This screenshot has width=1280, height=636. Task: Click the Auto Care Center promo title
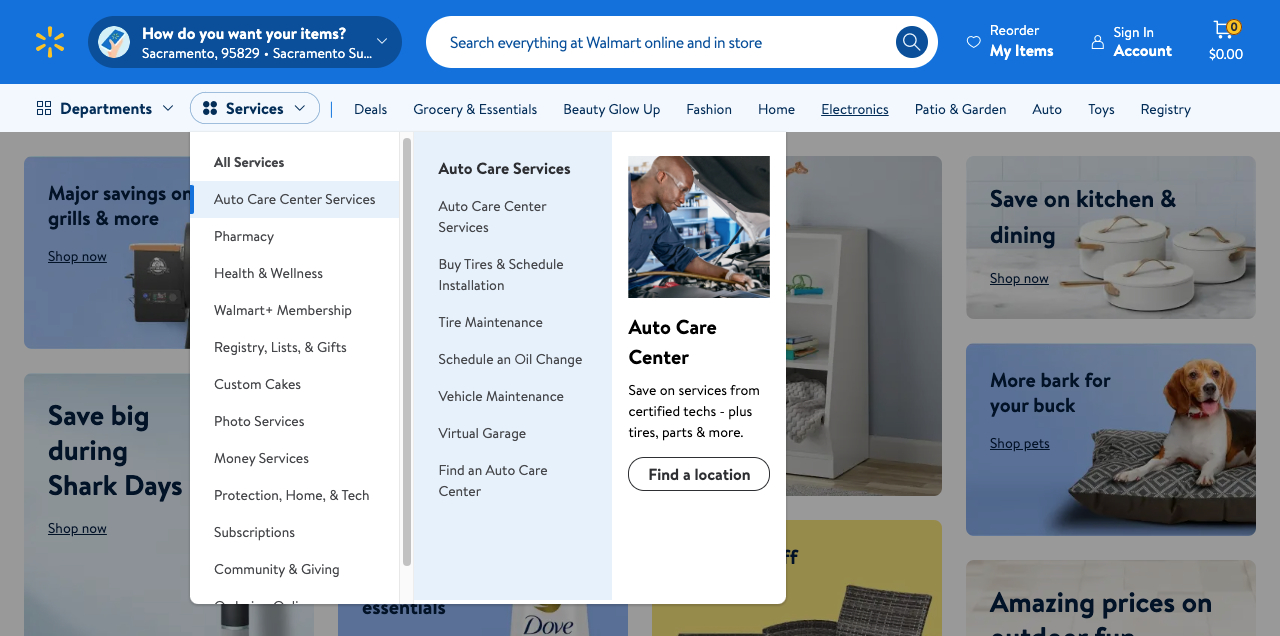pyautogui.click(x=673, y=342)
